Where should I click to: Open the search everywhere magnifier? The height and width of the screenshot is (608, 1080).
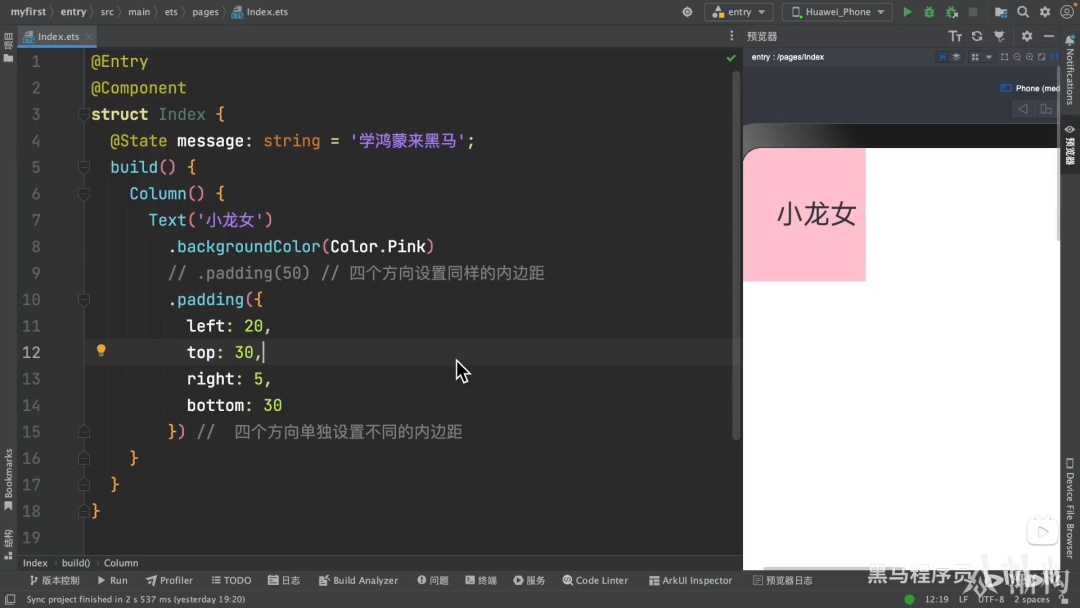(1023, 12)
